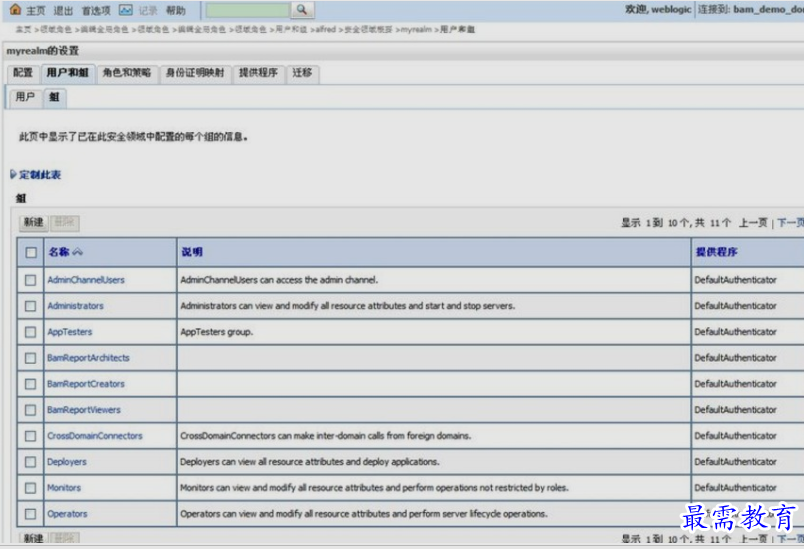The width and height of the screenshot is (804, 549).
Task: Select the 组 sub-tab
Action: pyautogui.click(x=54, y=97)
